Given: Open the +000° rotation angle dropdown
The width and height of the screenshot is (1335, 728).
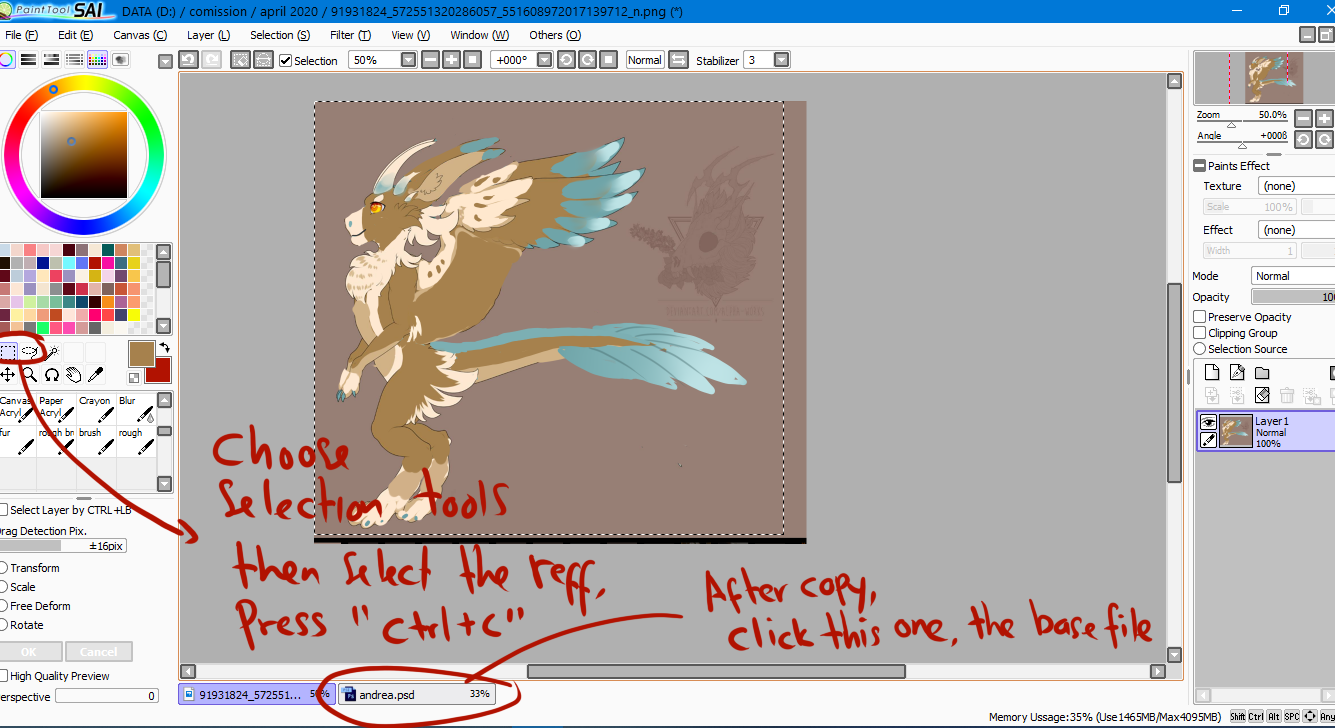Looking at the screenshot, I should pyautogui.click(x=544, y=60).
